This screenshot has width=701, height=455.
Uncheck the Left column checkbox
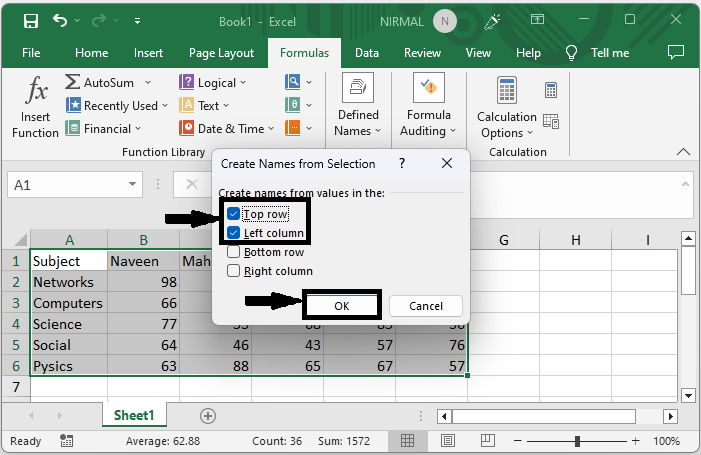click(x=234, y=233)
